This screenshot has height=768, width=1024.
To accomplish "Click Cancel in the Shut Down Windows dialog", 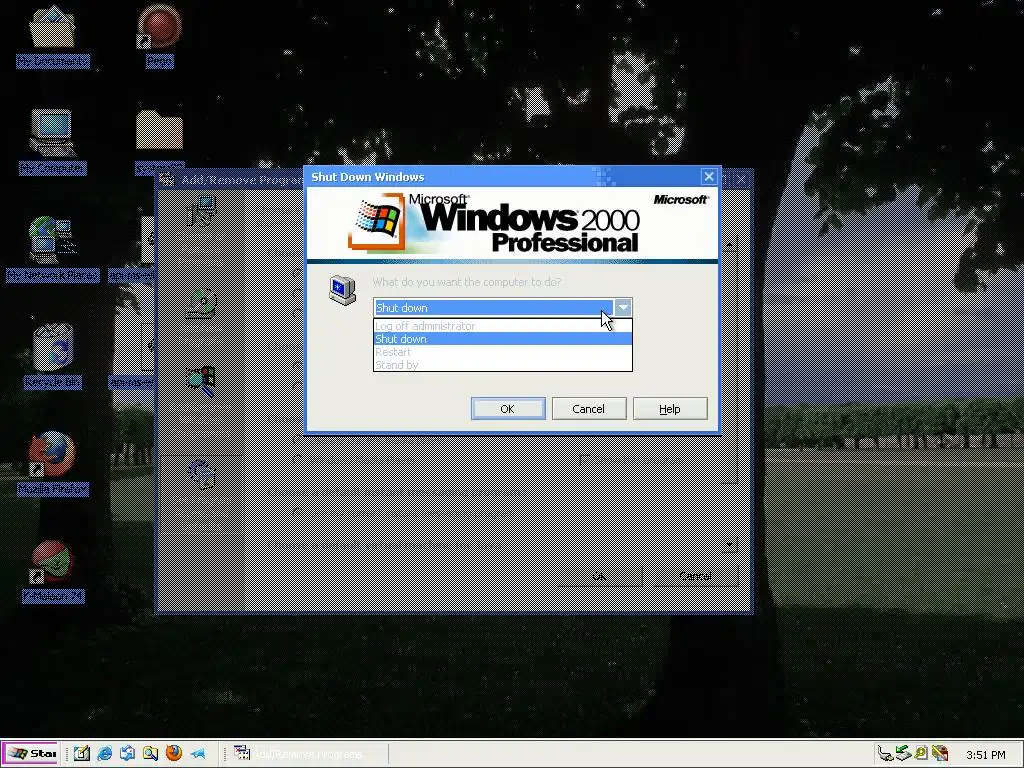I will pyautogui.click(x=588, y=409).
